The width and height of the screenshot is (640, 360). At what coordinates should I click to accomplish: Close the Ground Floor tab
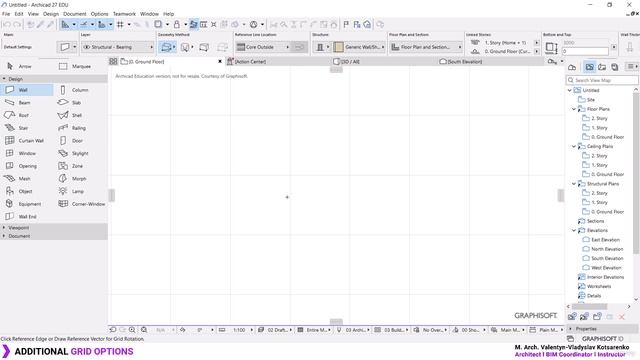[220, 62]
